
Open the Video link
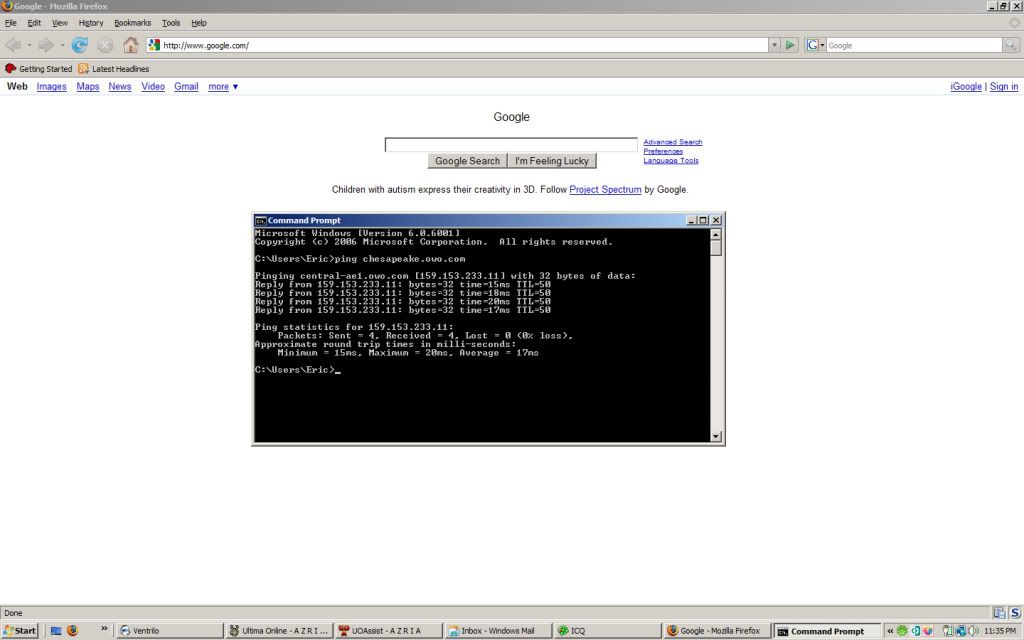[x=153, y=86]
